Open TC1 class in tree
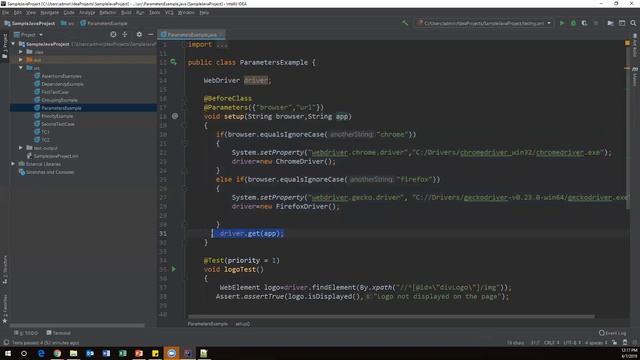Viewport: 640px width, 360px height. 42,132
